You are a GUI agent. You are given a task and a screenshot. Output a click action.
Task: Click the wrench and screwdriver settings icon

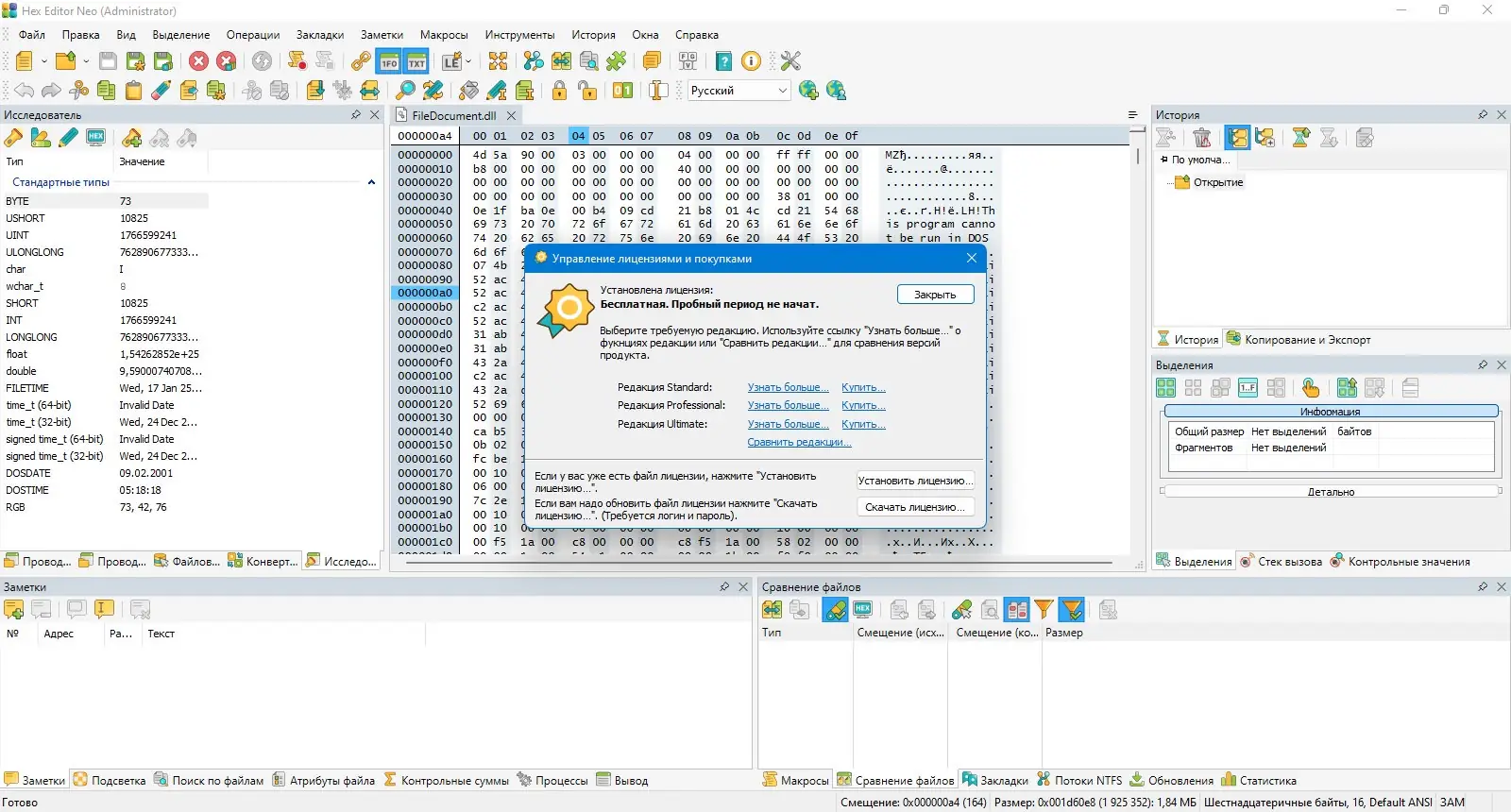tap(790, 61)
